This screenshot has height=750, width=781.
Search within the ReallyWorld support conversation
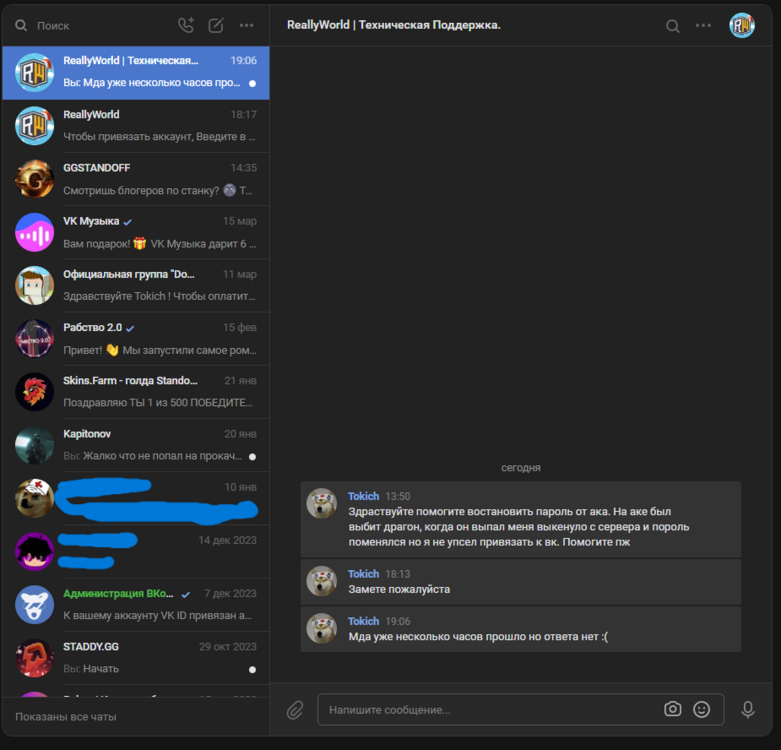[x=672, y=26]
